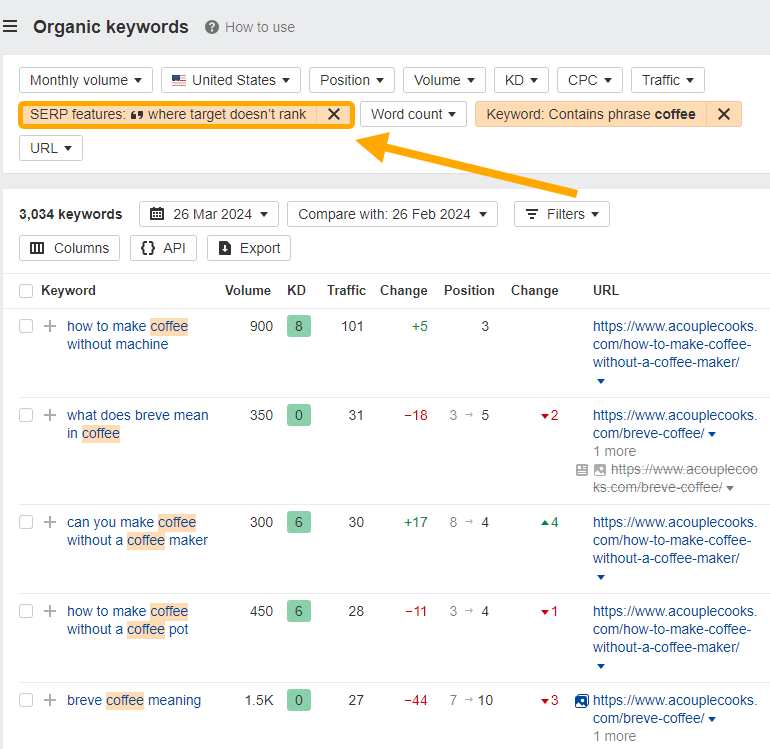This screenshot has height=749, width=770.
Task: Show '1 more' URLs for 'what does breve mean'
Action: point(614,451)
